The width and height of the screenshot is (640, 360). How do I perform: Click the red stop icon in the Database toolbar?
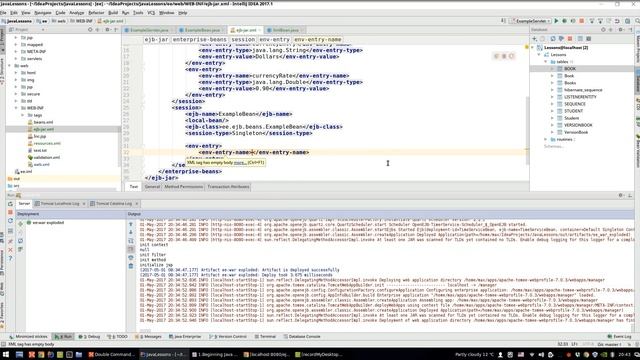click(x=570, y=38)
